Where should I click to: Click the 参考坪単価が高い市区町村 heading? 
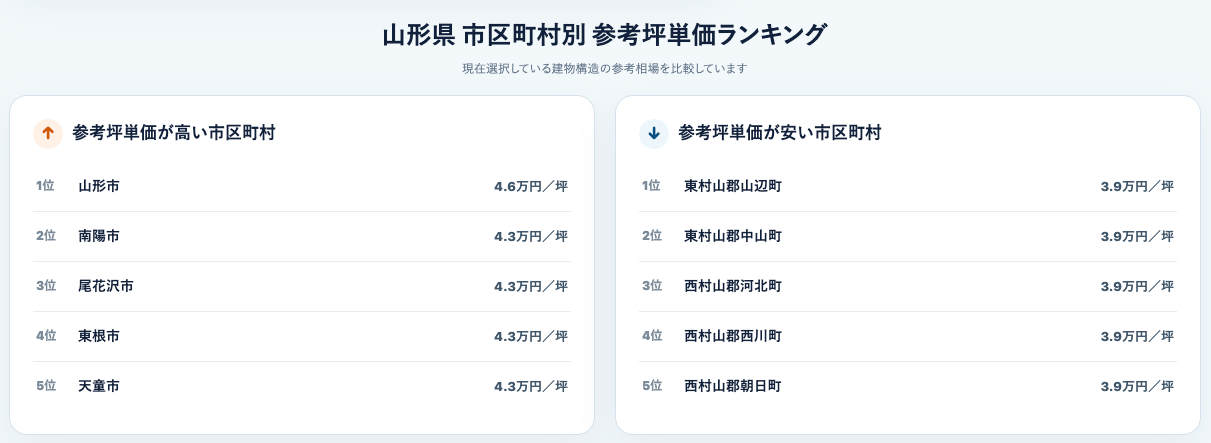coord(174,133)
